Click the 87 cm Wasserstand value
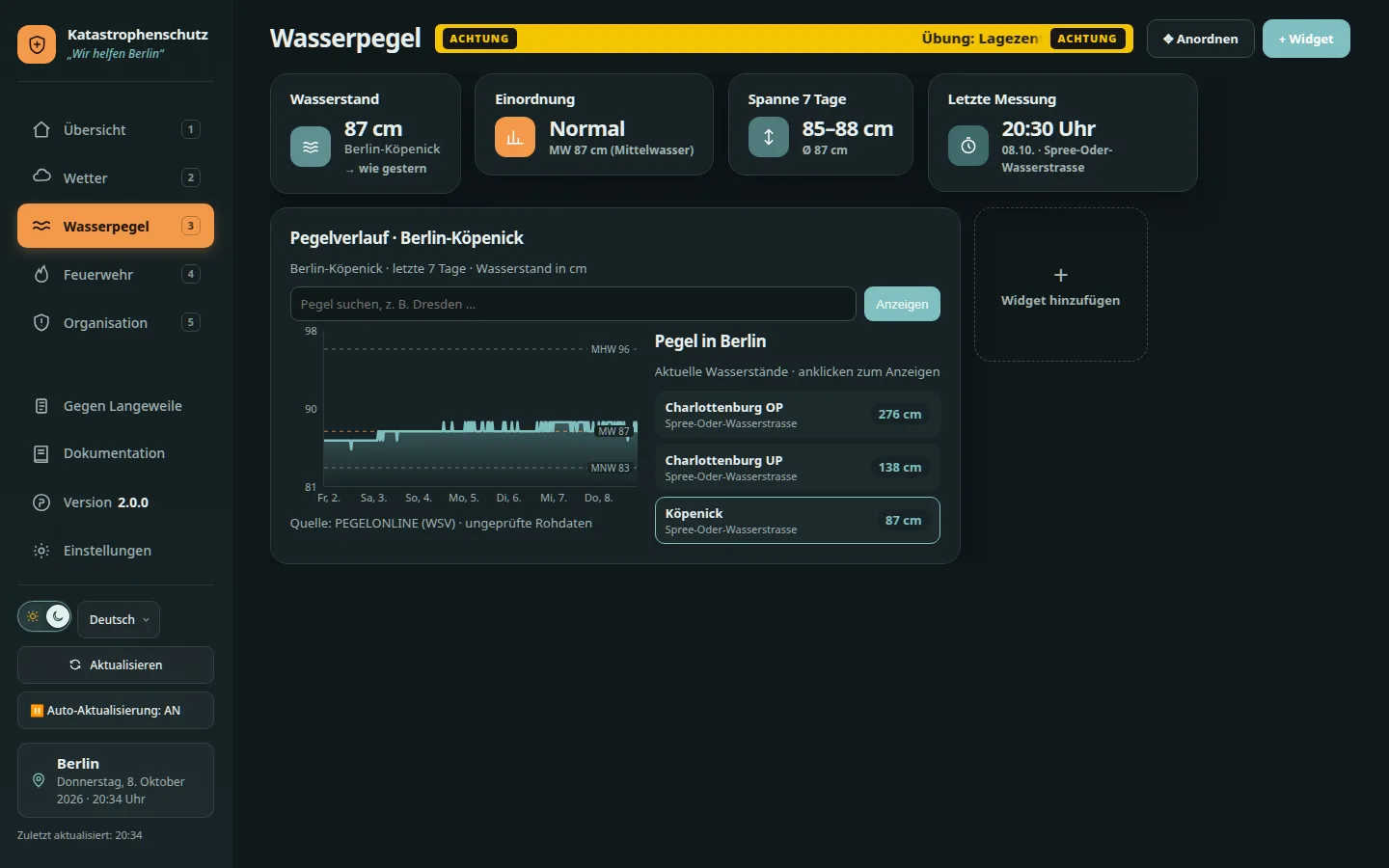The height and width of the screenshot is (868, 1389). pos(373,128)
